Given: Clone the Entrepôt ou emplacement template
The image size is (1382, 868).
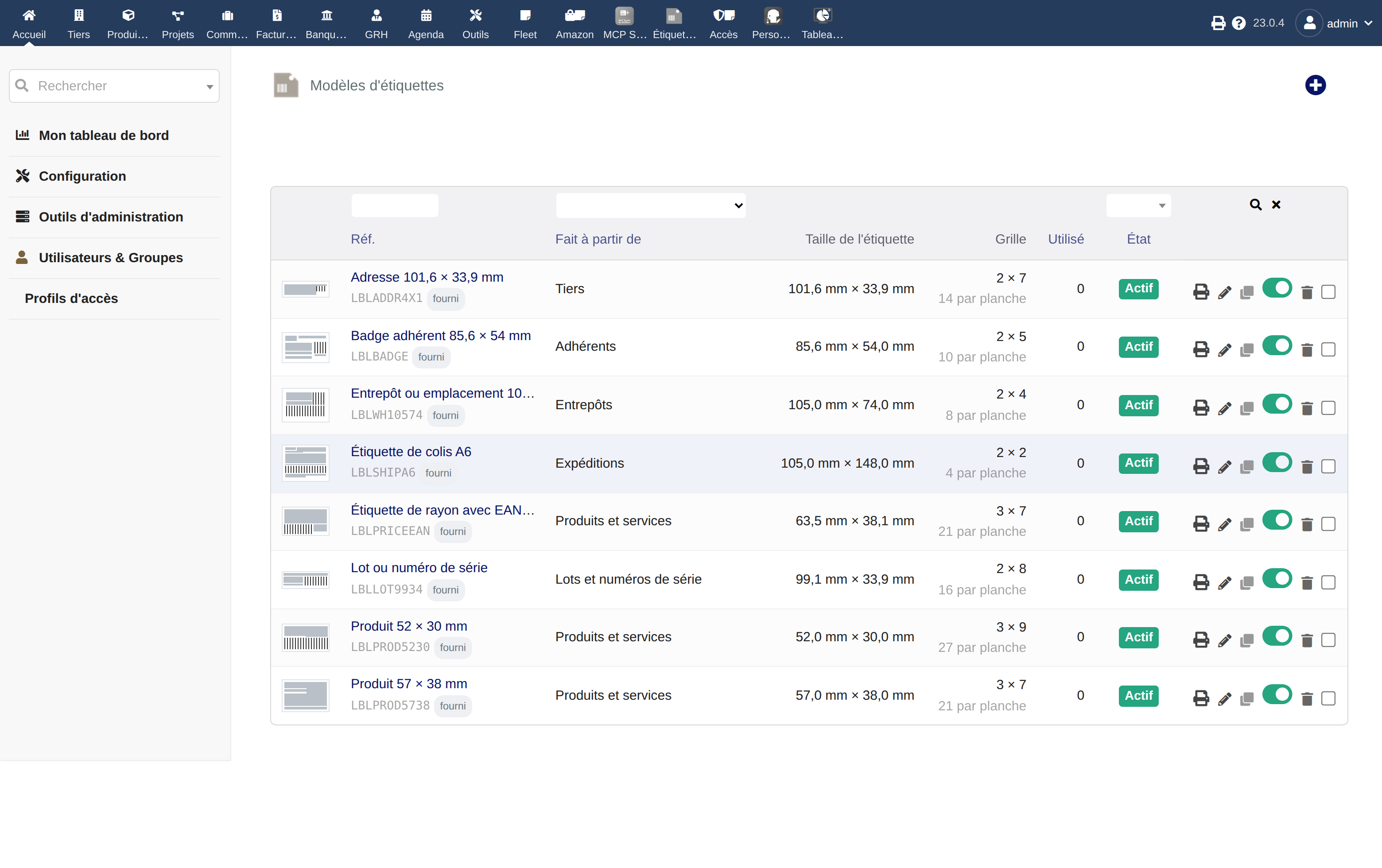Looking at the screenshot, I should pyautogui.click(x=1246, y=408).
